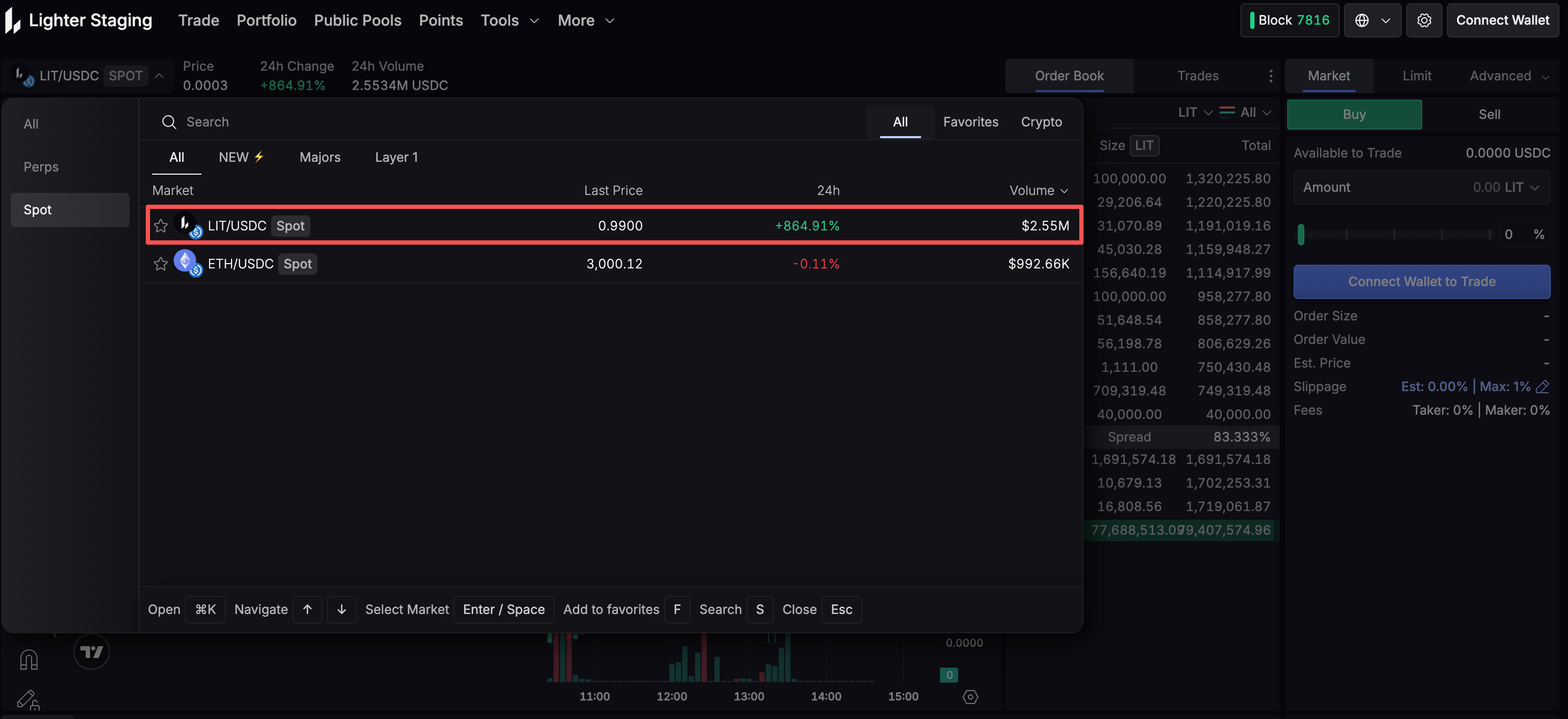Edit slippage with the pencil icon
Image resolution: width=1568 pixels, height=719 pixels.
[x=1542, y=387]
